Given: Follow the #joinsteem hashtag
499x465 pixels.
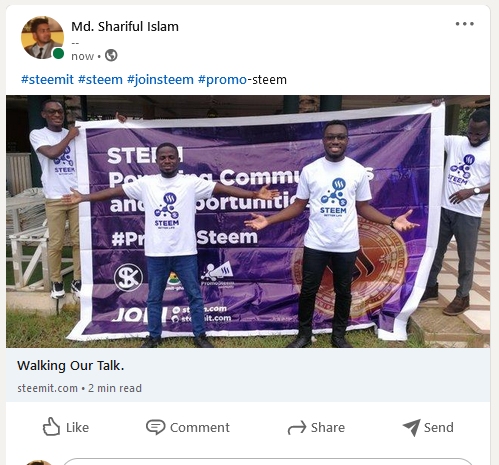Looking at the screenshot, I should point(160,80).
